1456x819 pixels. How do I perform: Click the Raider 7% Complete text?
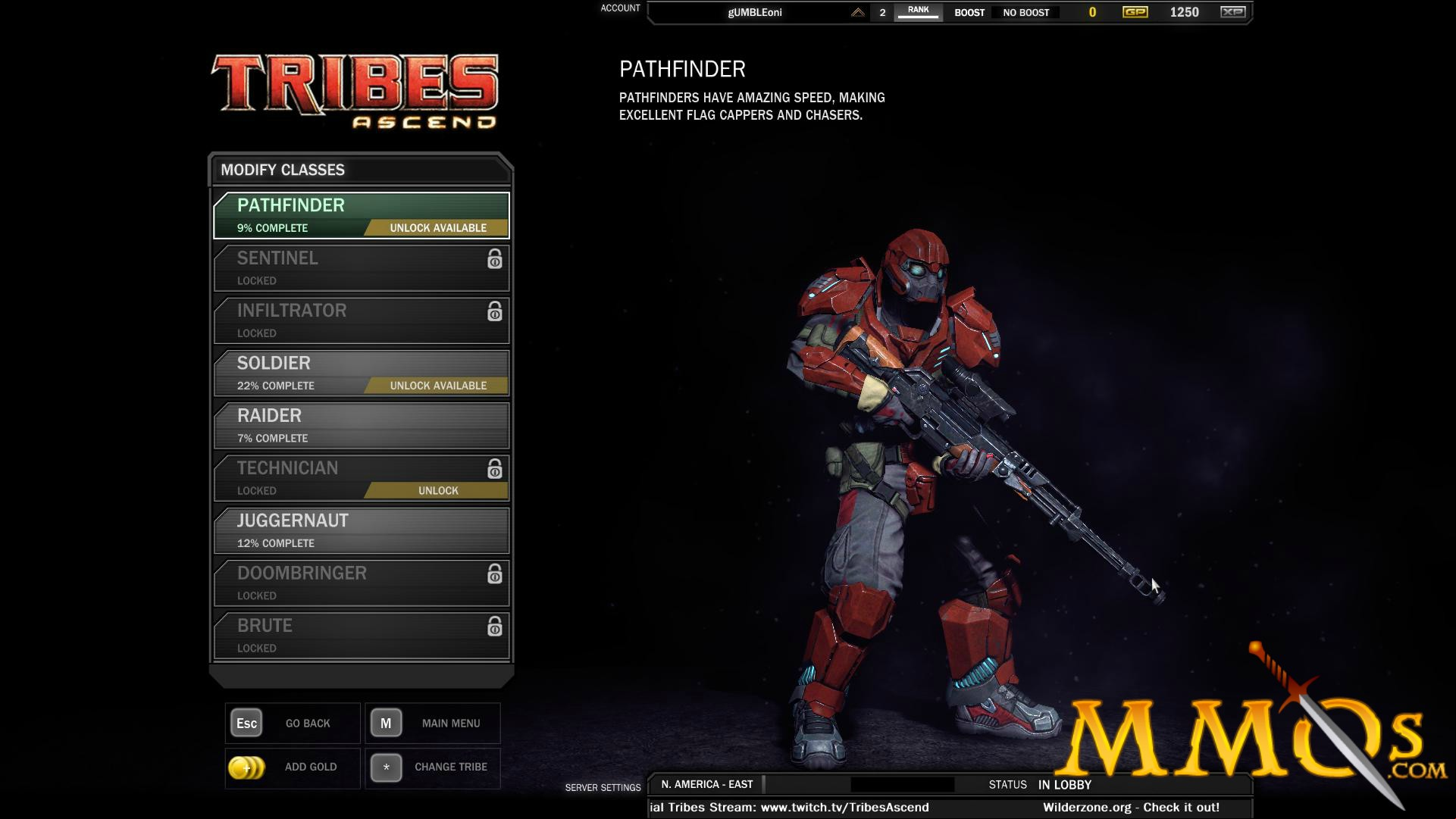272,439
